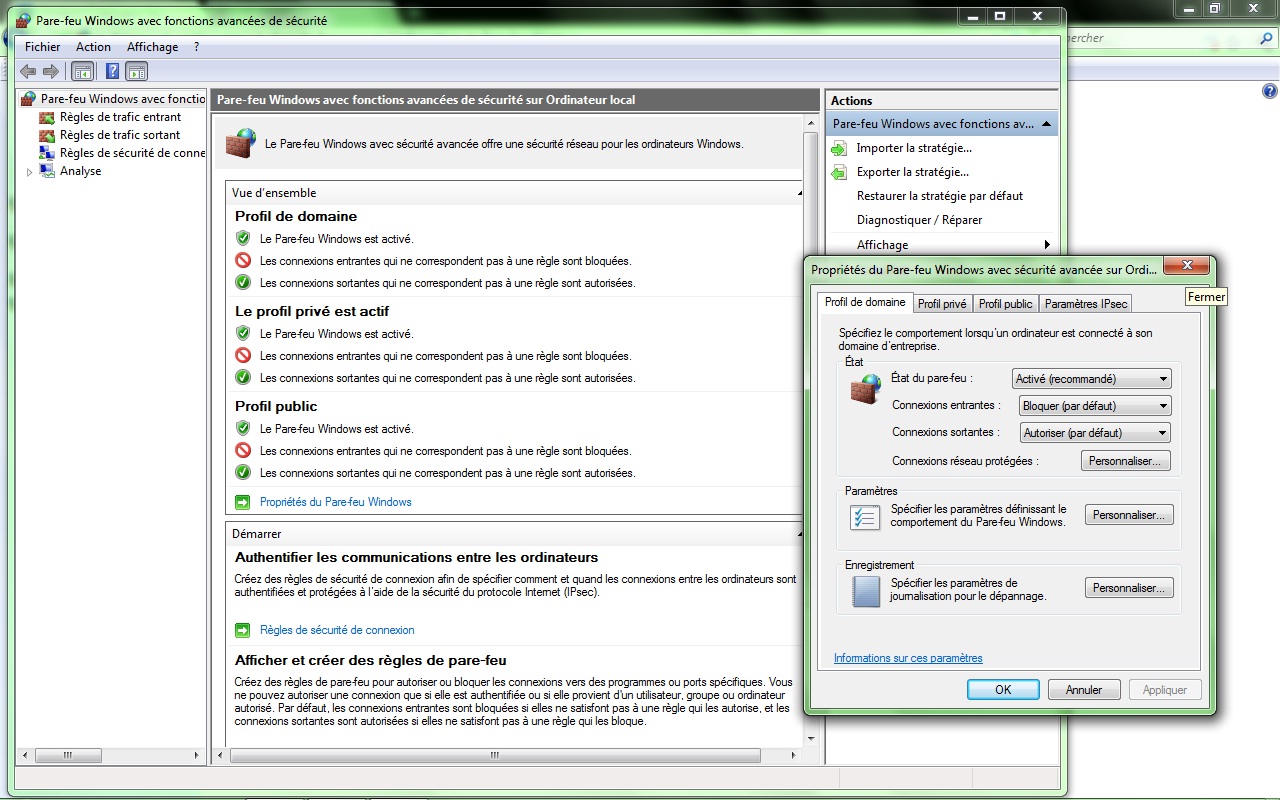Click the blue Help toolbar icon
The image size is (1280, 800).
113,71
